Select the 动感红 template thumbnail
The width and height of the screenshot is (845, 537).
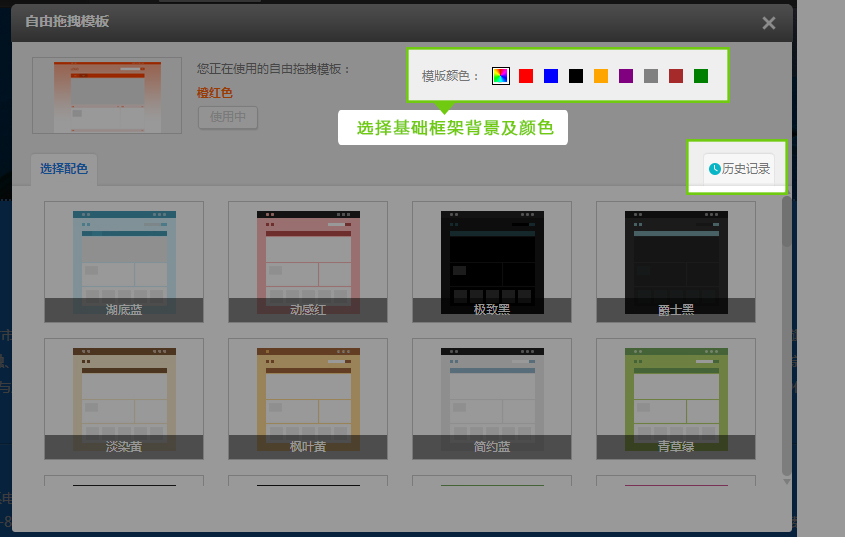click(x=308, y=262)
